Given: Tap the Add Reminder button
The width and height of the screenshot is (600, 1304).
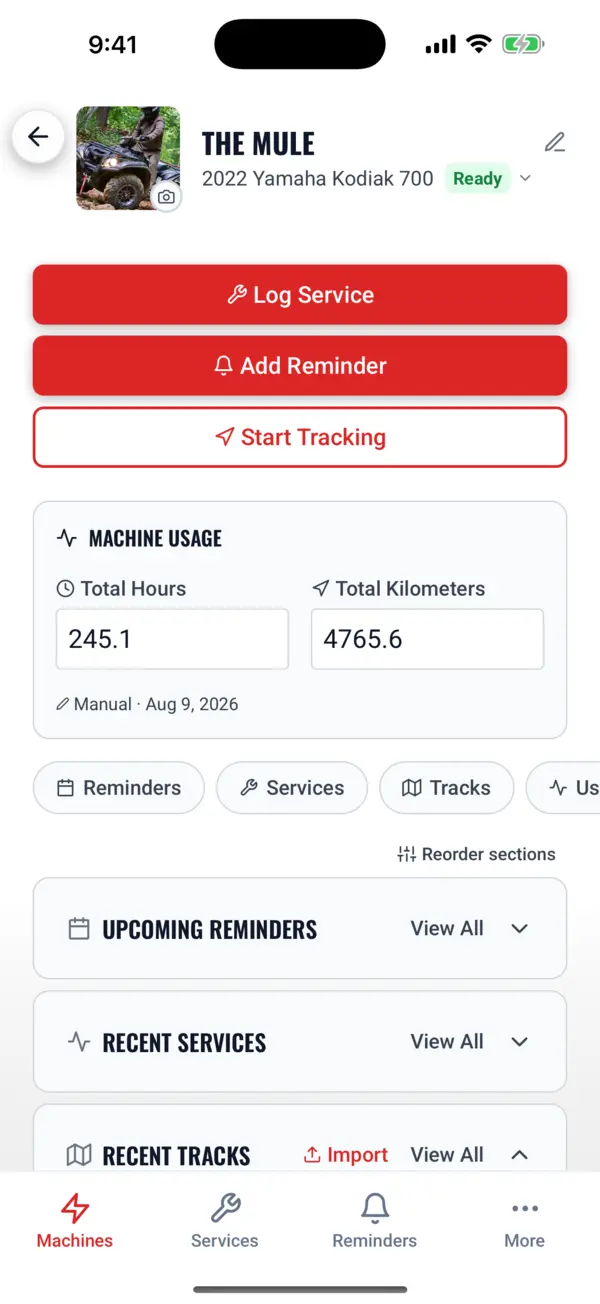Looking at the screenshot, I should 300,366.
